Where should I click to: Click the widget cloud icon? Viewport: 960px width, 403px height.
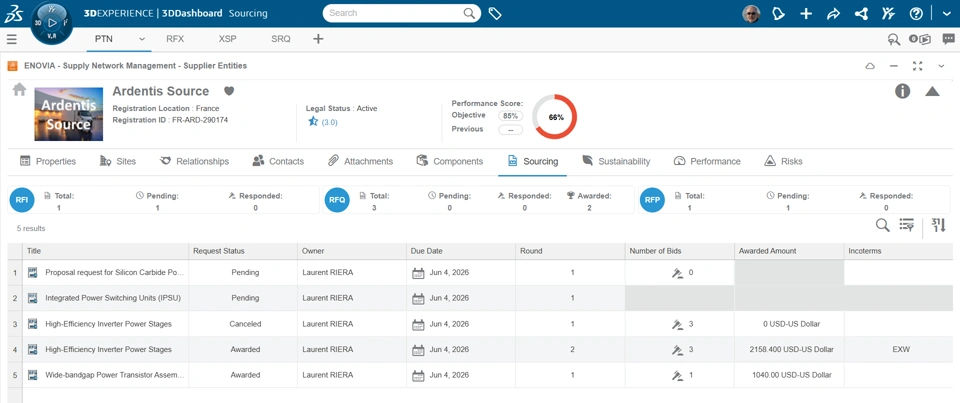tap(869, 66)
